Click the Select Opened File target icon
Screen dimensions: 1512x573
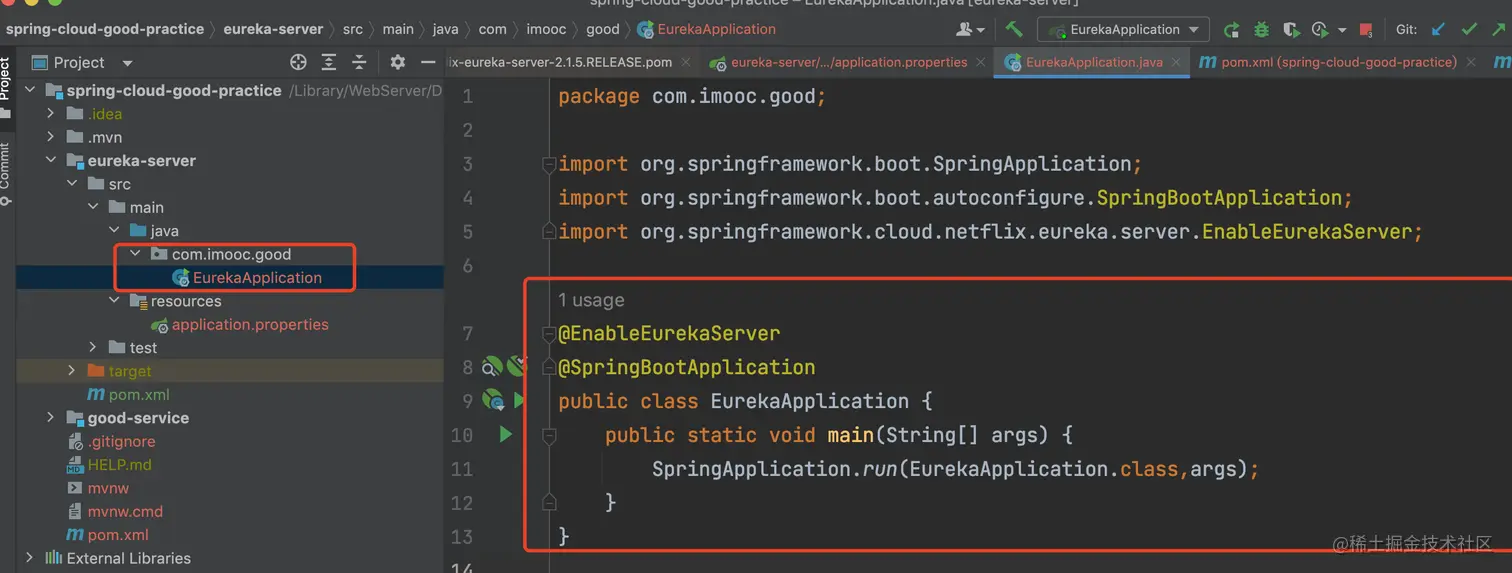coord(298,62)
